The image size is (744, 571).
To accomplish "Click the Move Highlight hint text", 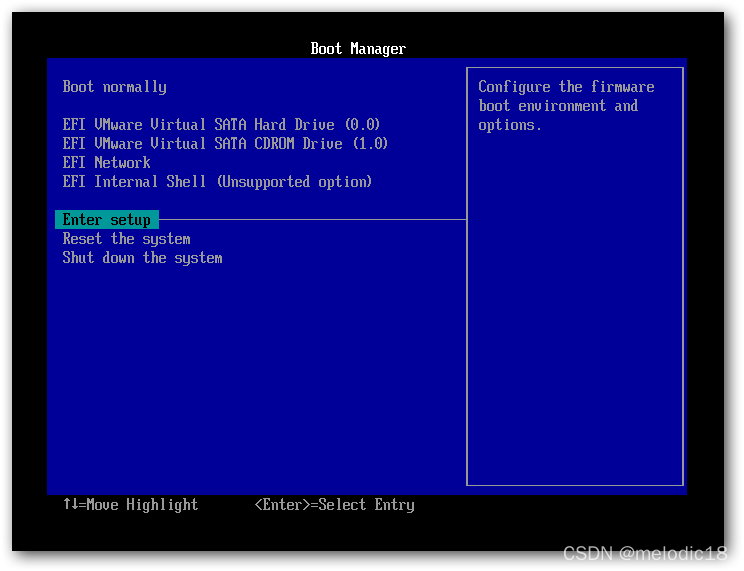I will point(130,505).
